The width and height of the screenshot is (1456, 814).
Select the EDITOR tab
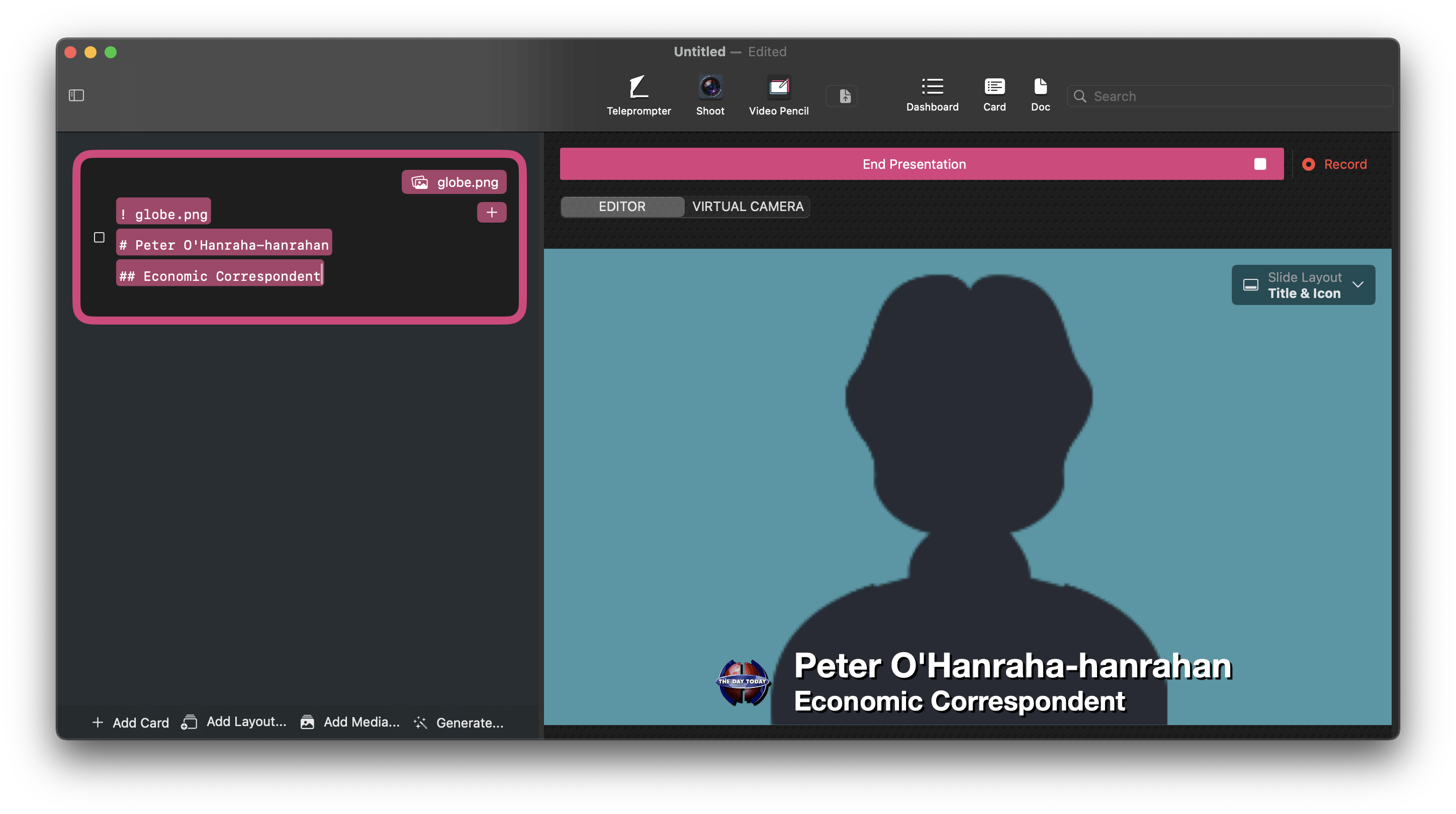622,207
